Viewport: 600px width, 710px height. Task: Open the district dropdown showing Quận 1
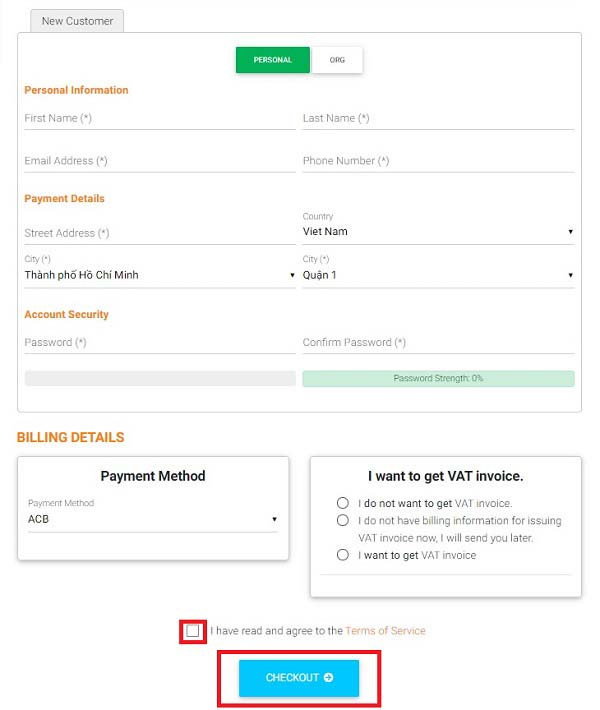[x=438, y=275]
